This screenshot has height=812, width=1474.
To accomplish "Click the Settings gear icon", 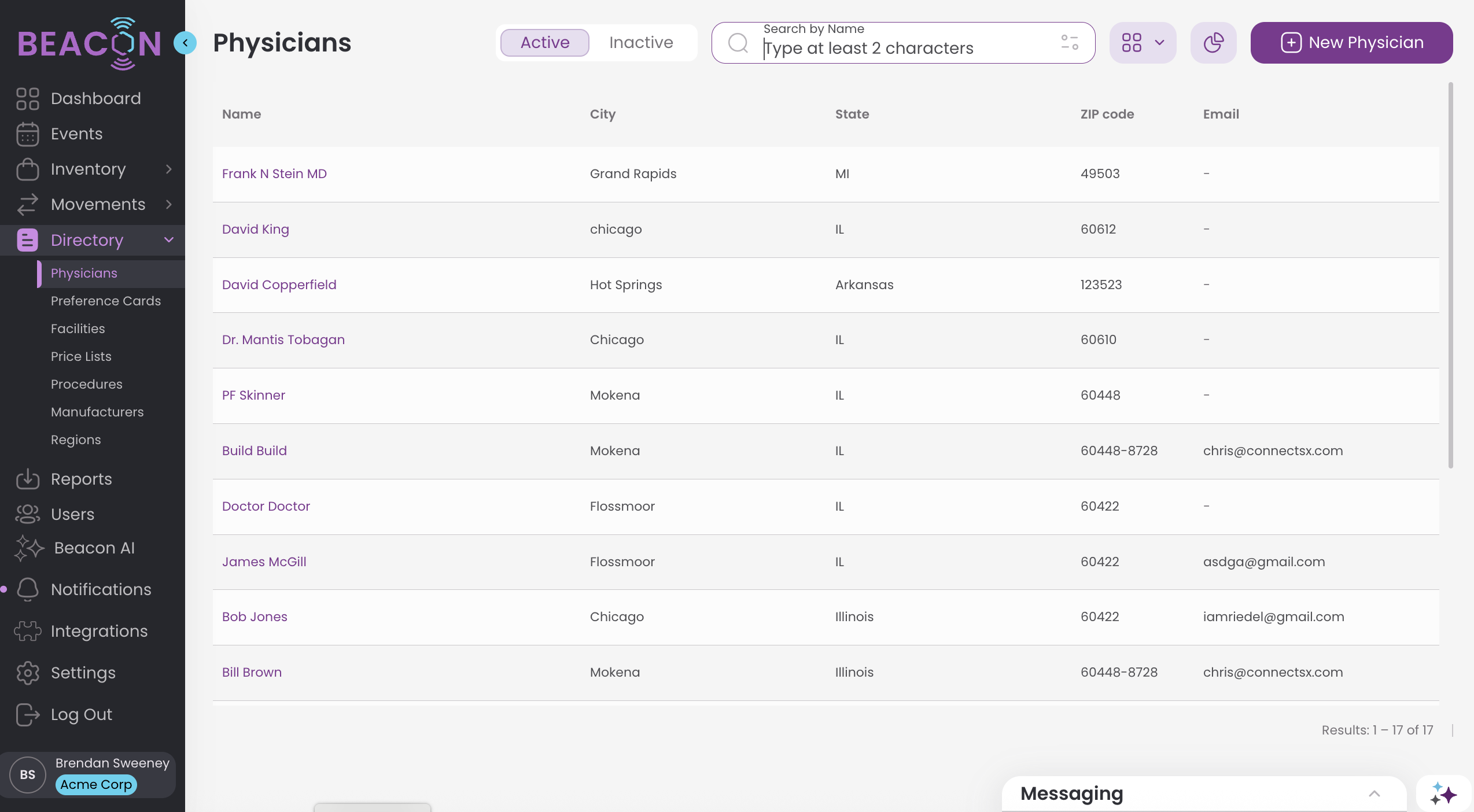I will [27, 673].
